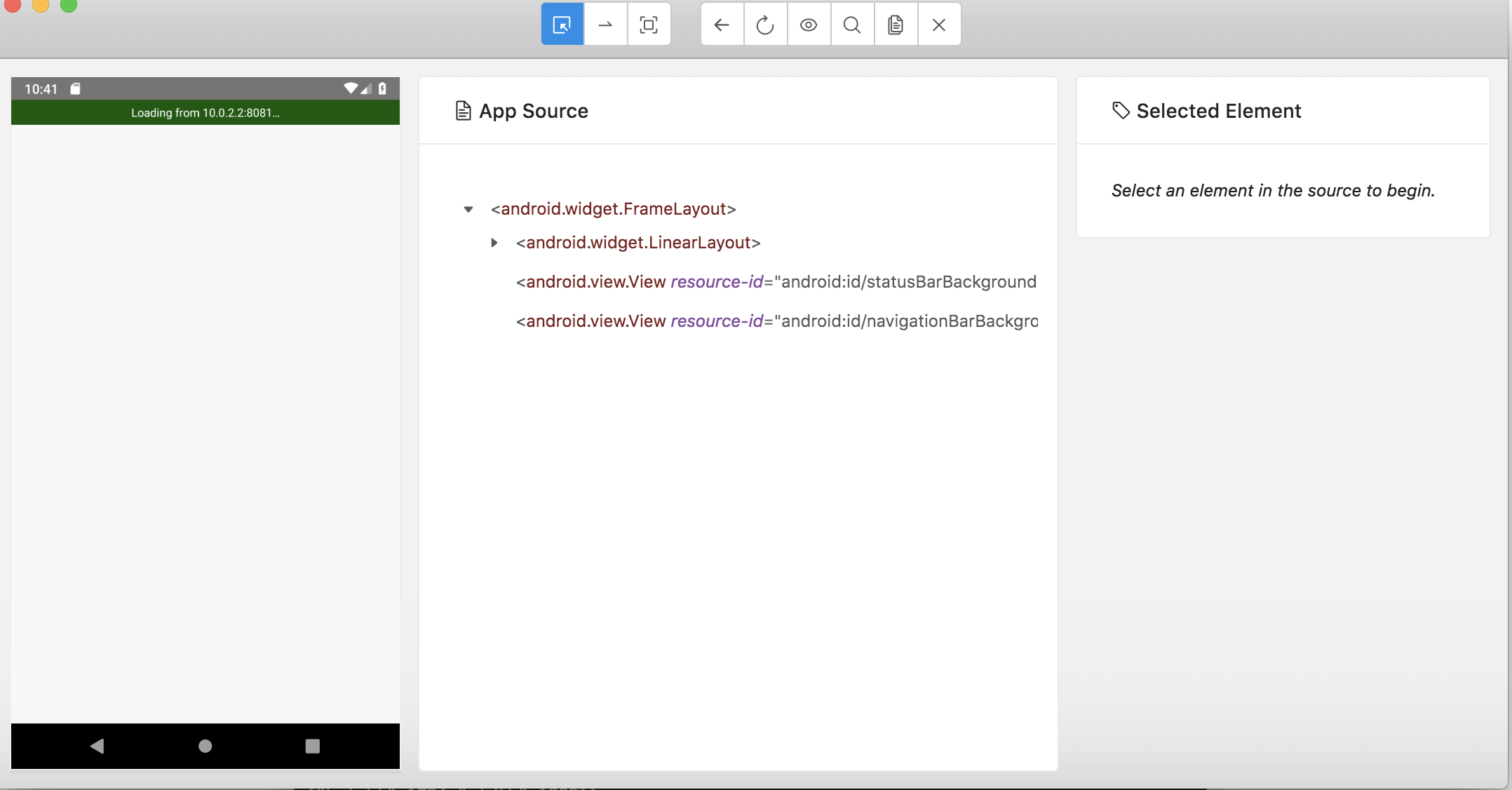Collapse the android.widget.FrameLayout node
Viewport: 1512px width, 790px height.
(x=468, y=209)
